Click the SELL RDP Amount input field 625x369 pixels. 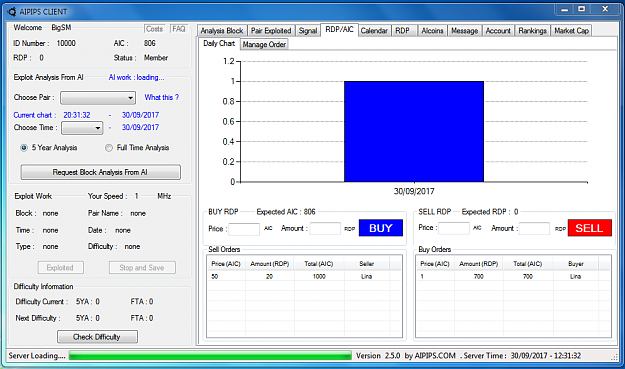[x=534, y=228]
